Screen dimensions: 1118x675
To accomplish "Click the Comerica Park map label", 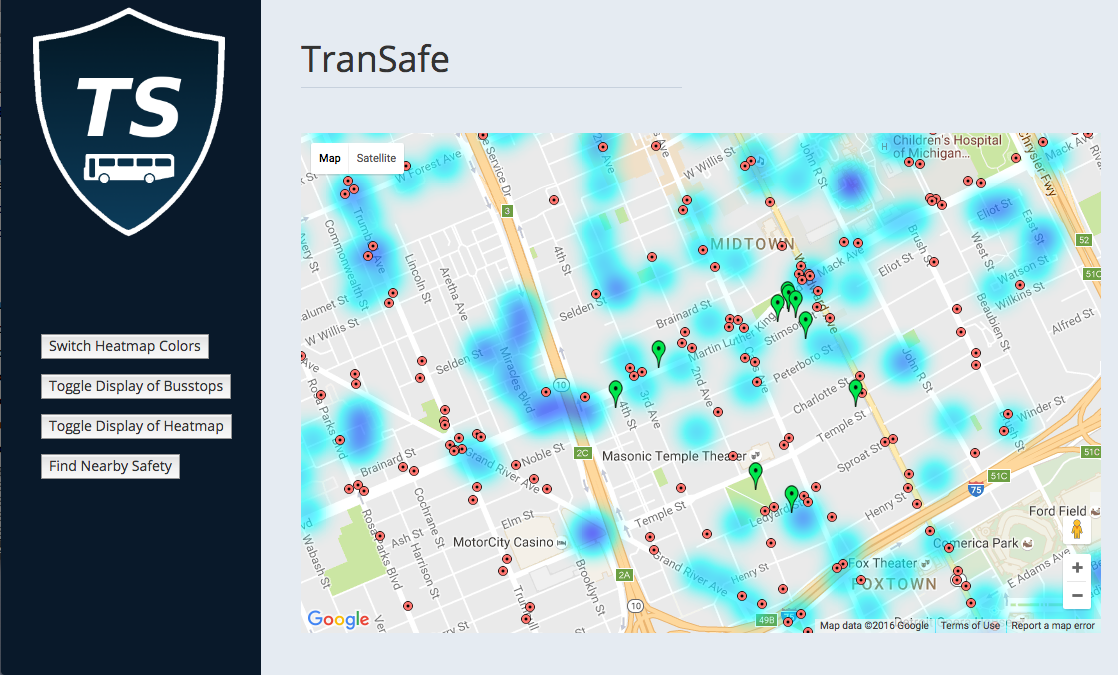I will click(976, 543).
